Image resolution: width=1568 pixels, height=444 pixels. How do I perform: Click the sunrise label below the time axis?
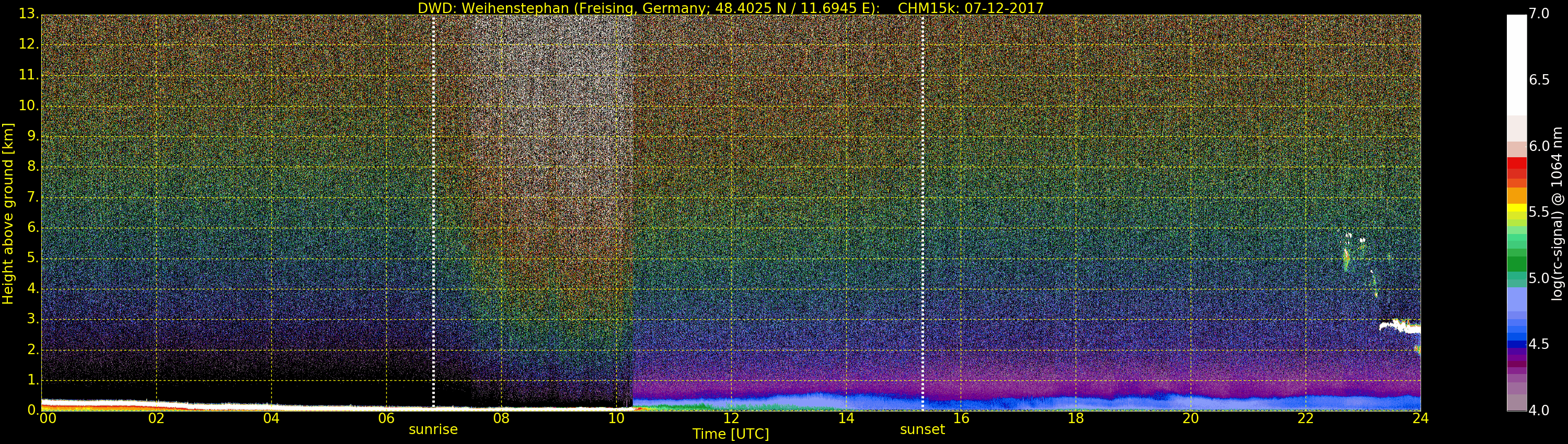[x=433, y=429]
